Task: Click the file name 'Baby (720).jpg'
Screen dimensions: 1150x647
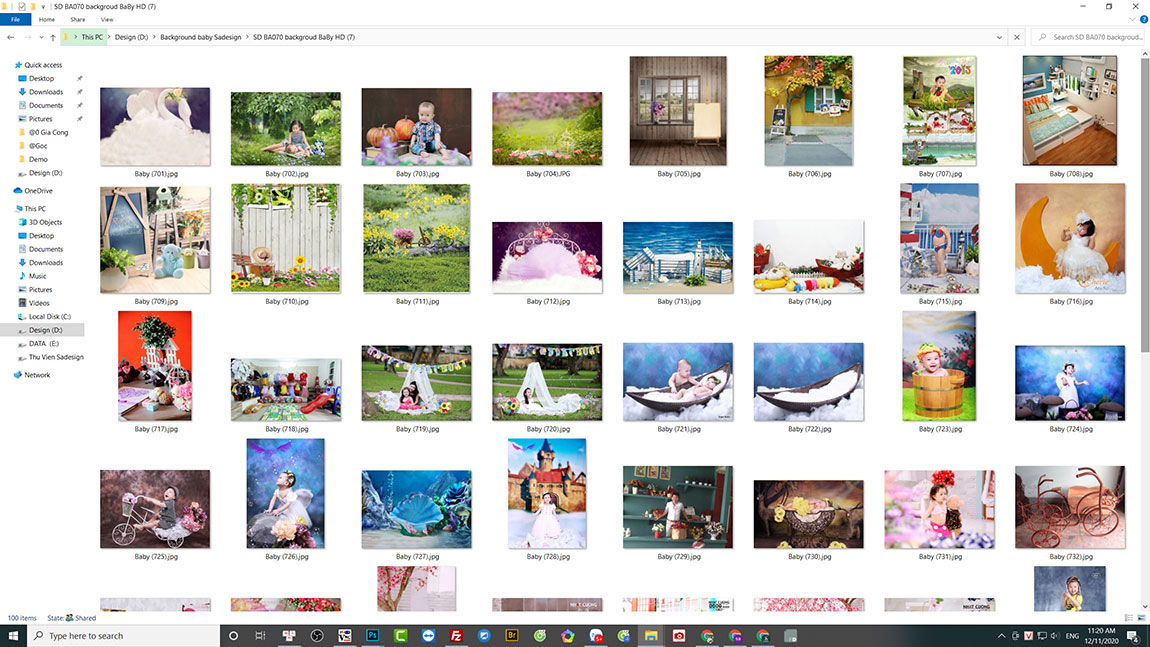Action: pos(548,429)
